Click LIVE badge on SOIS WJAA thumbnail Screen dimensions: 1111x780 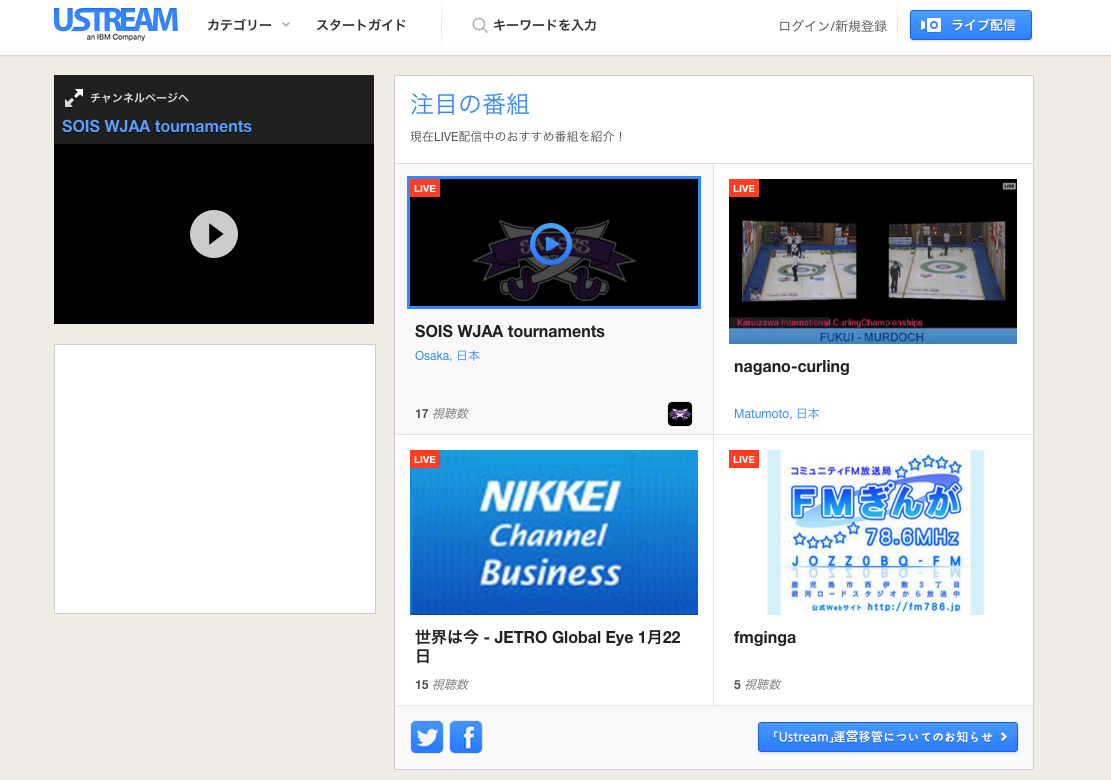[x=424, y=188]
